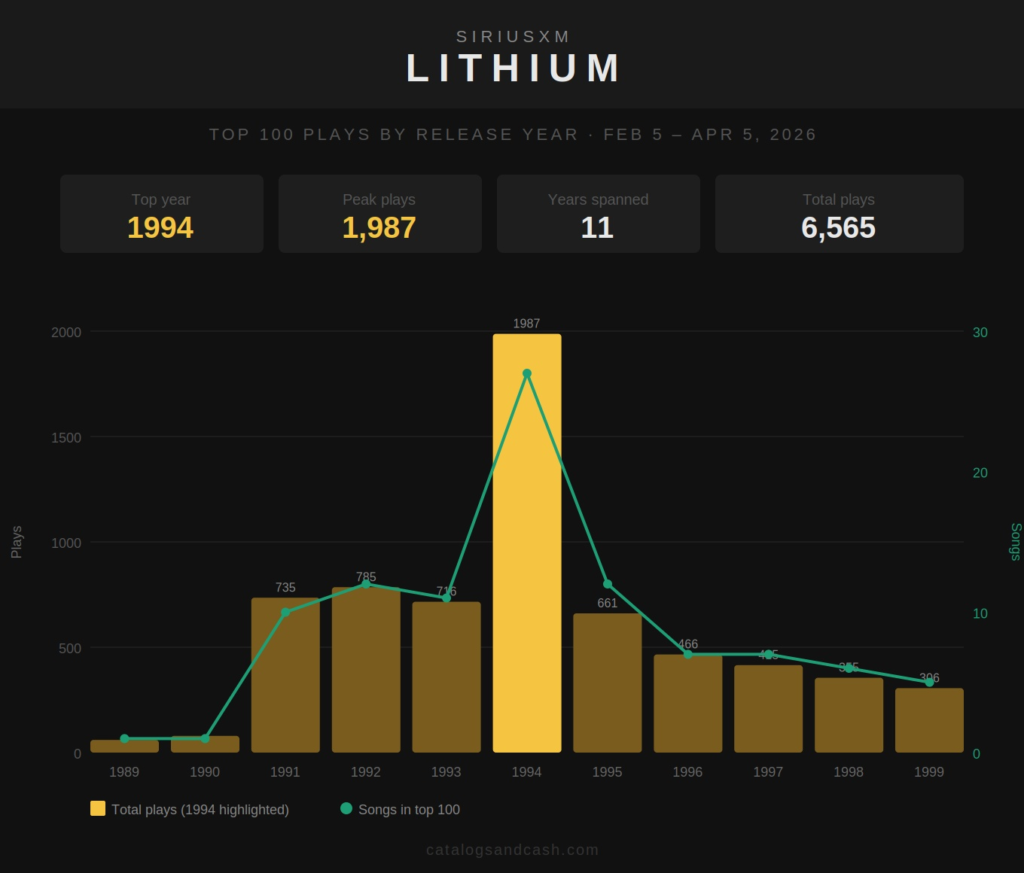The width and height of the screenshot is (1024, 873).
Task: Click the x-axis label 1994
Action: 526,772
